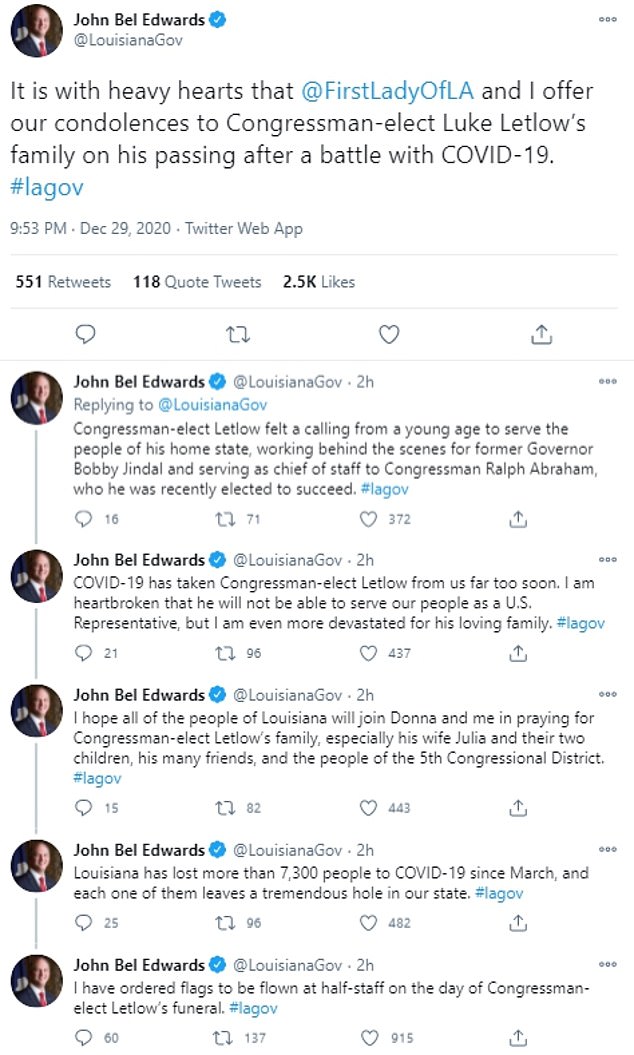The height and width of the screenshot is (1055, 634).
Task: Open more options on Bobby Jindal reply
Action: (607, 381)
